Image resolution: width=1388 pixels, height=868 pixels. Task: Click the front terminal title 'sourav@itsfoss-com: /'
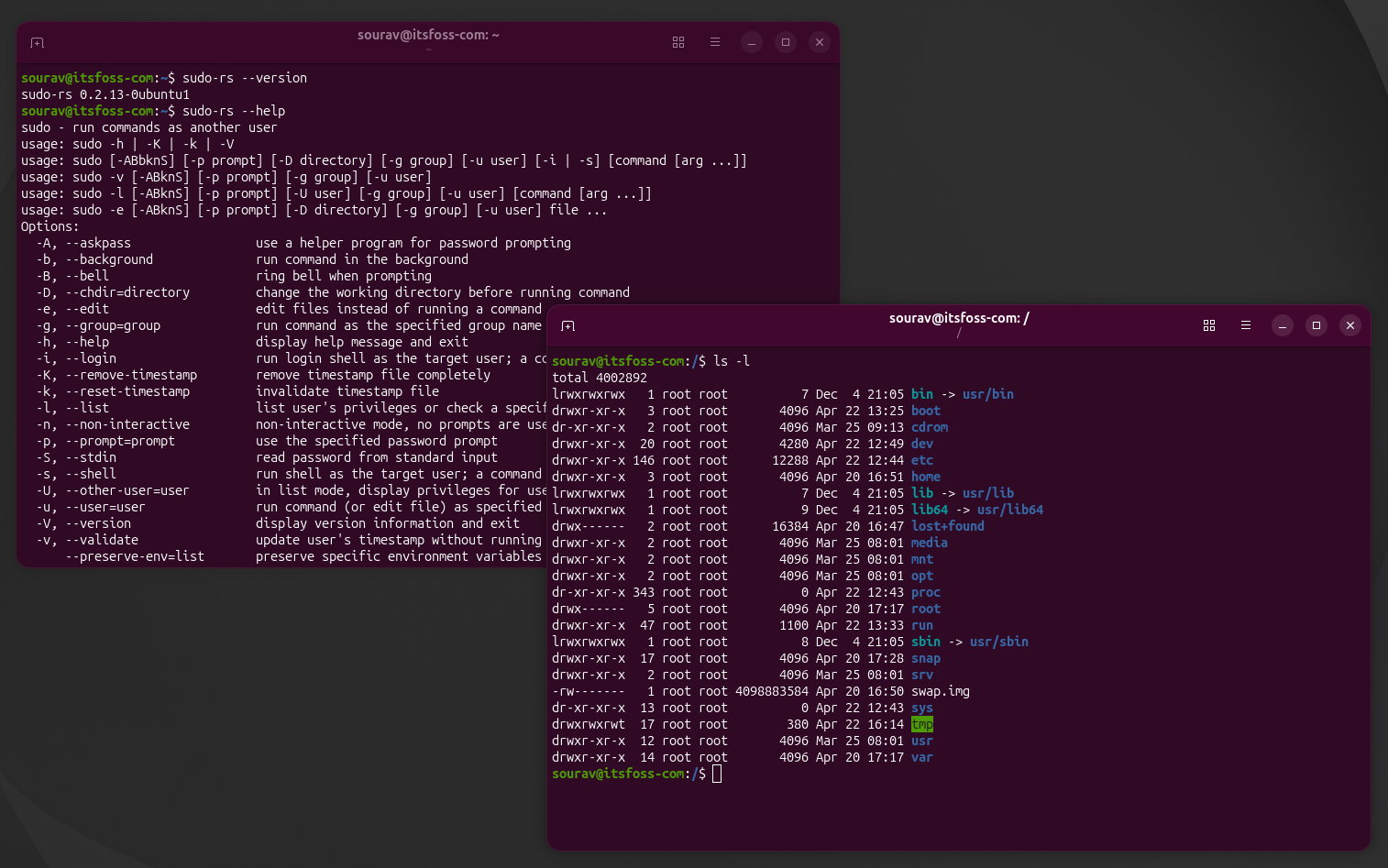pos(959,318)
